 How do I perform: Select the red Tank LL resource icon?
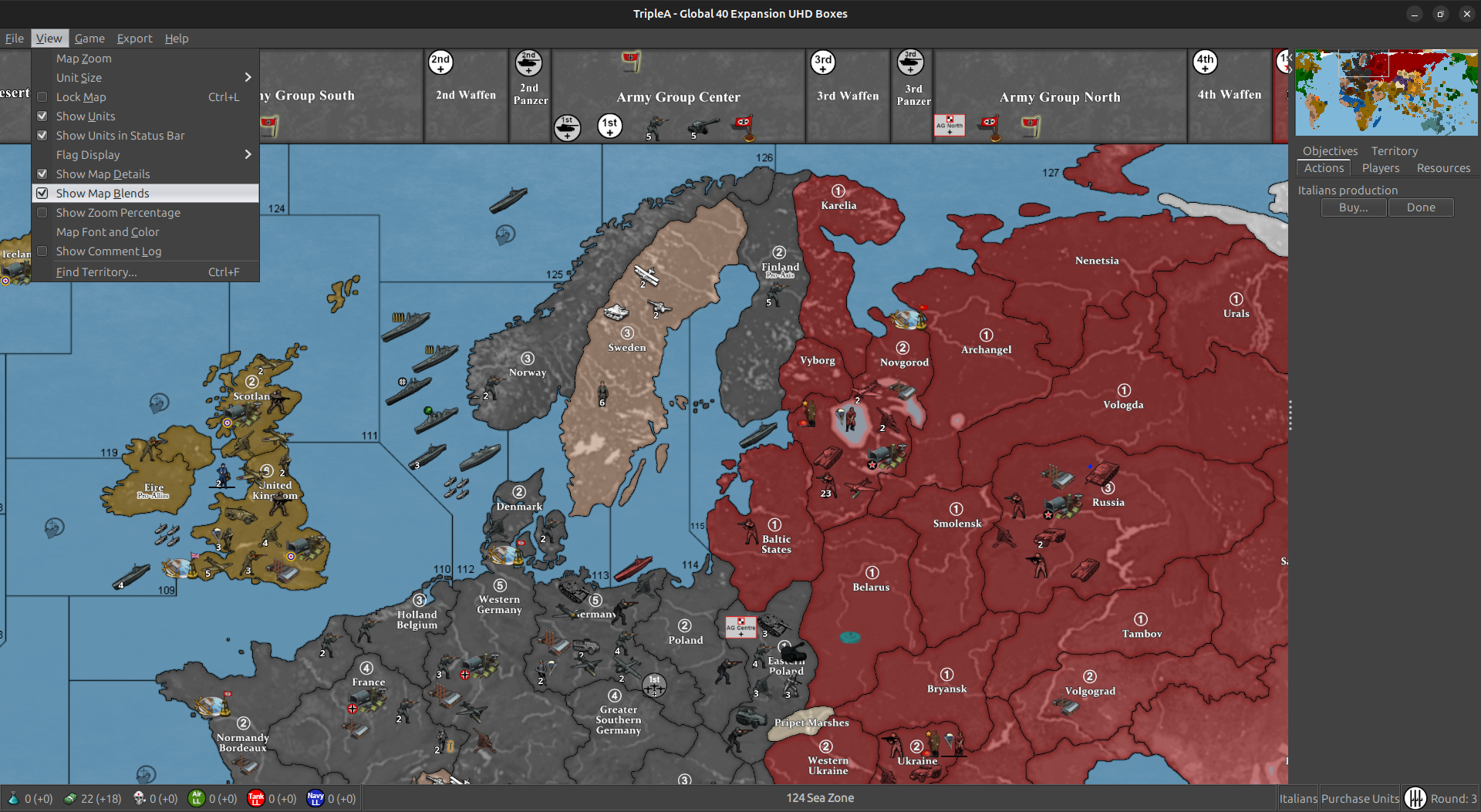pyautogui.click(x=256, y=798)
